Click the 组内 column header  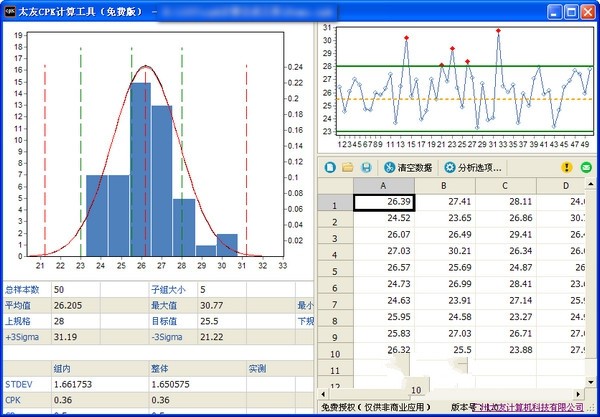pyautogui.click(x=62, y=369)
